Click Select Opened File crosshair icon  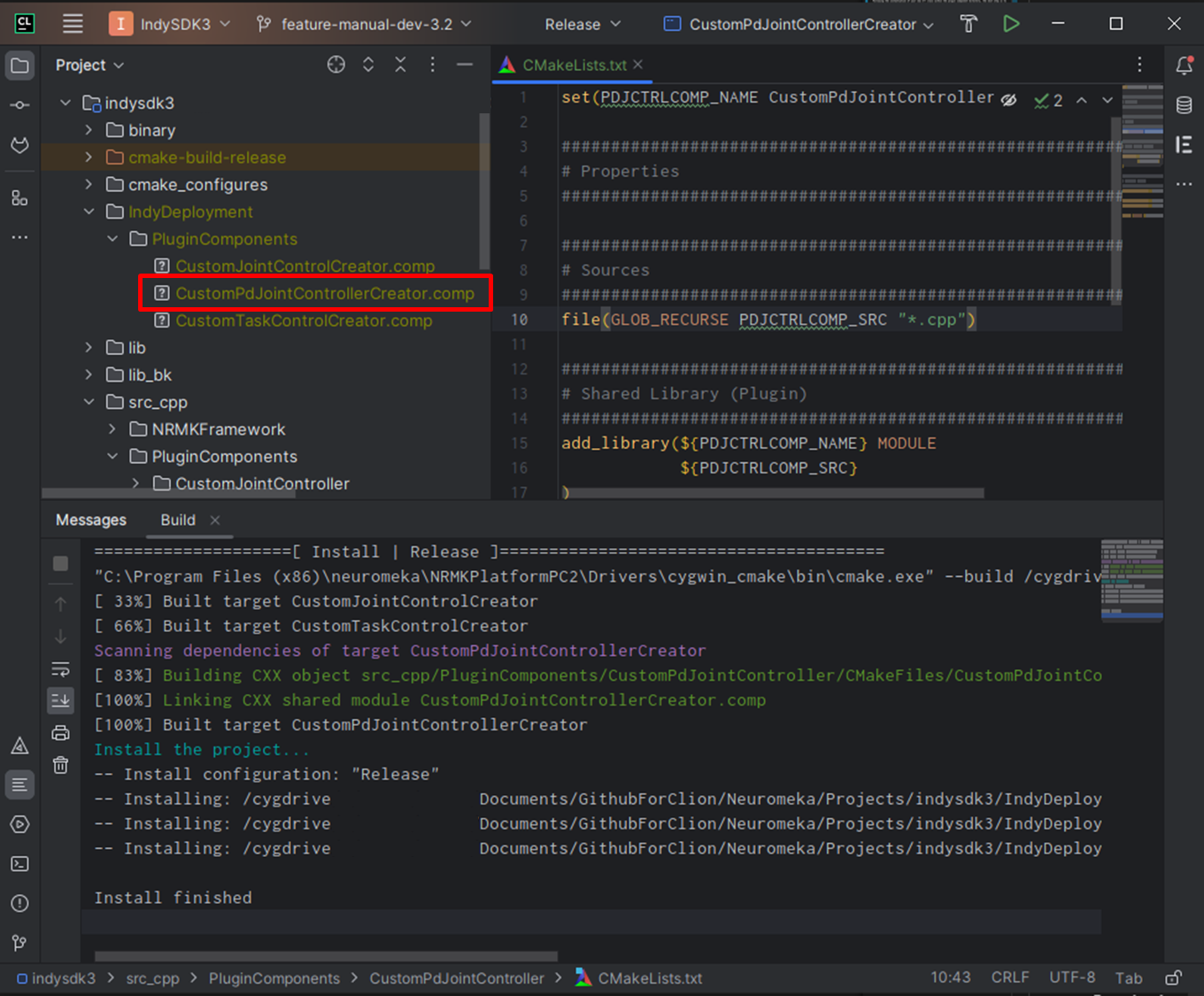click(336, 65)
